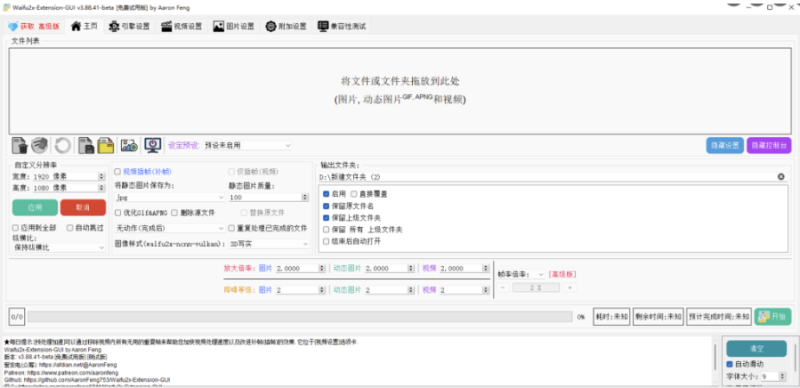Toggle 结束后自动打开 checkbox
The height and width of the screenshot is (388, 800).
pos(326,241)
